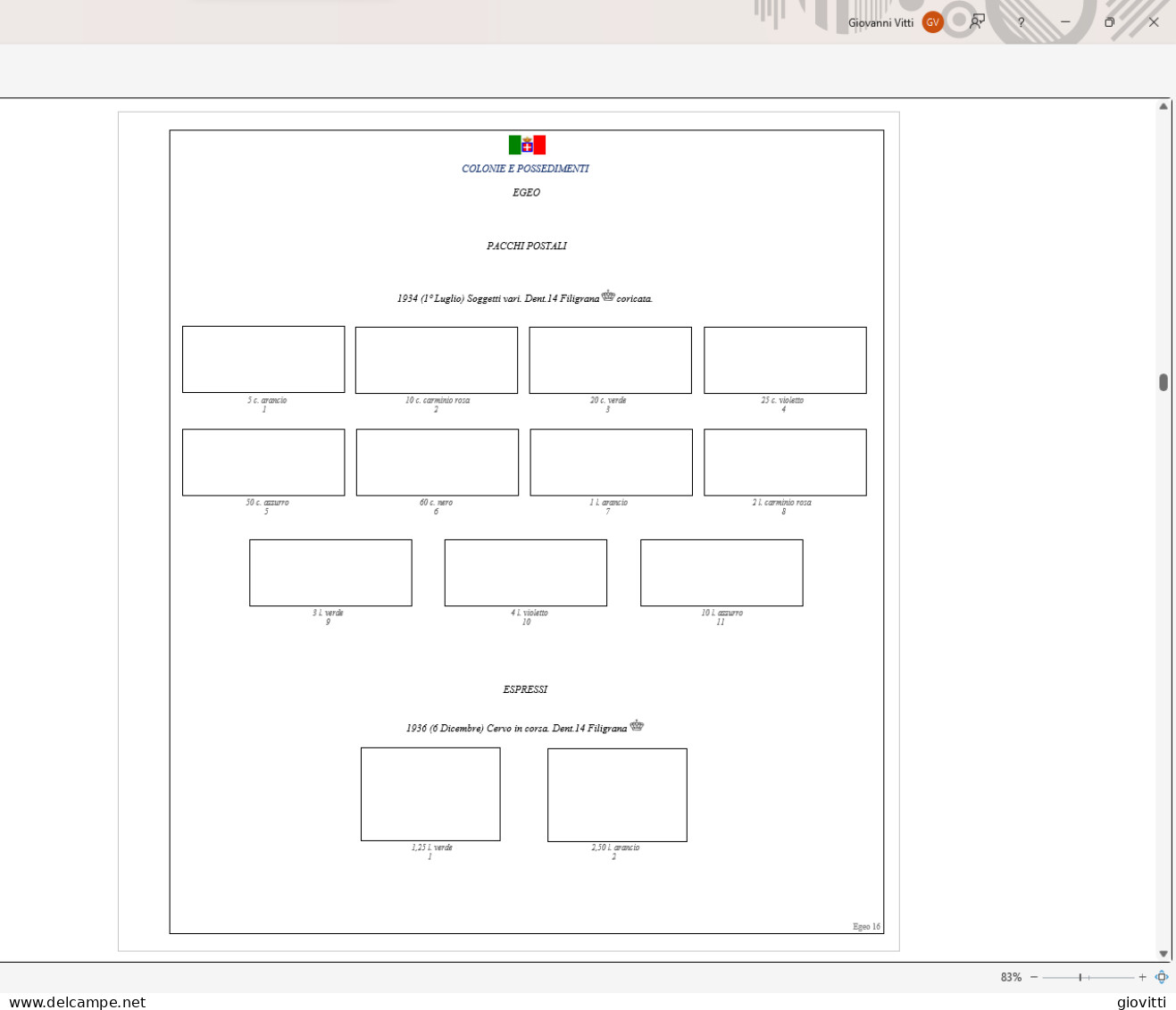This screenshot has width=1176, height=1010.
Task: Click the Egeo 16 page label
Action: 866,926
